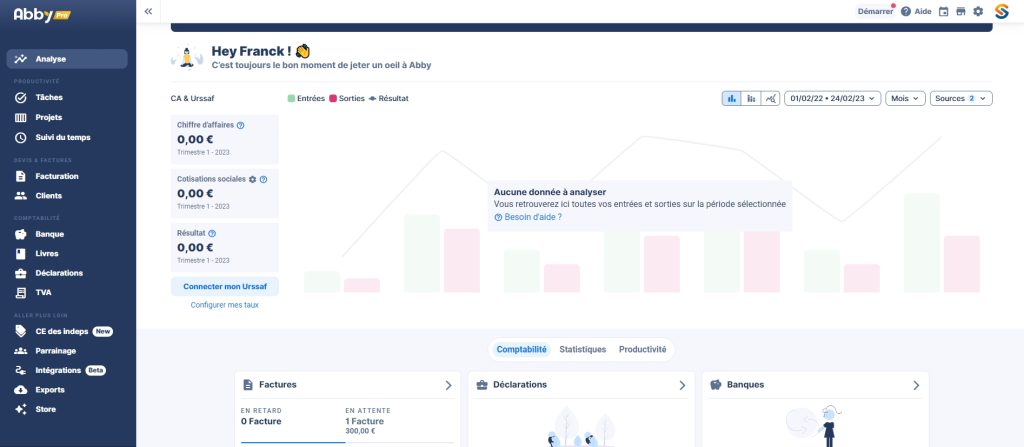Click help icon beside Chiffre d'affaires

240,125
